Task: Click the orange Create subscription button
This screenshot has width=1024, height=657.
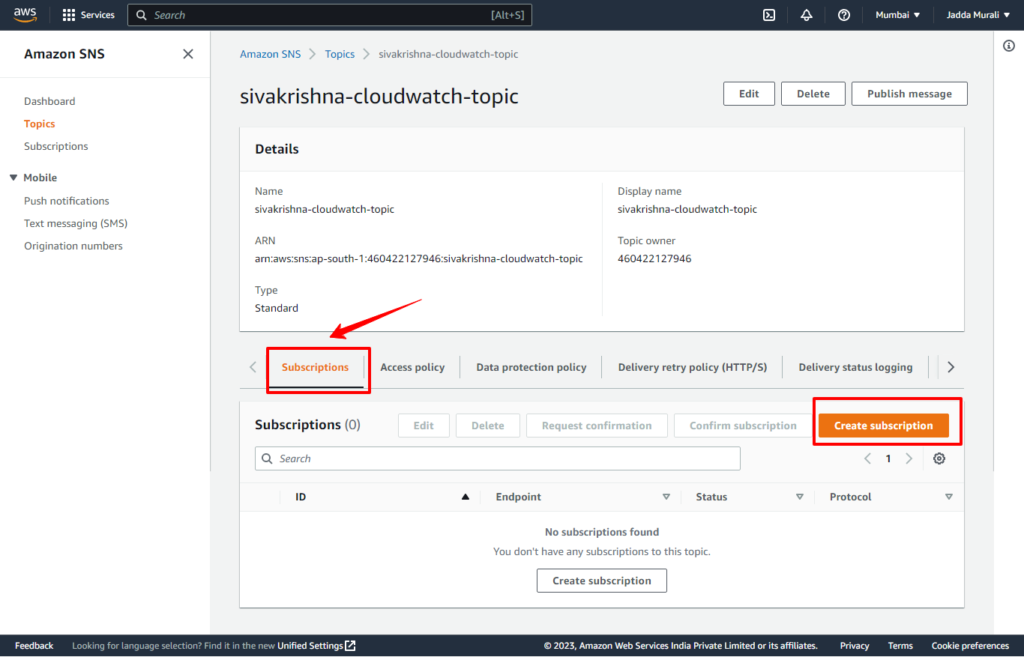Action: tap(883, 426)
